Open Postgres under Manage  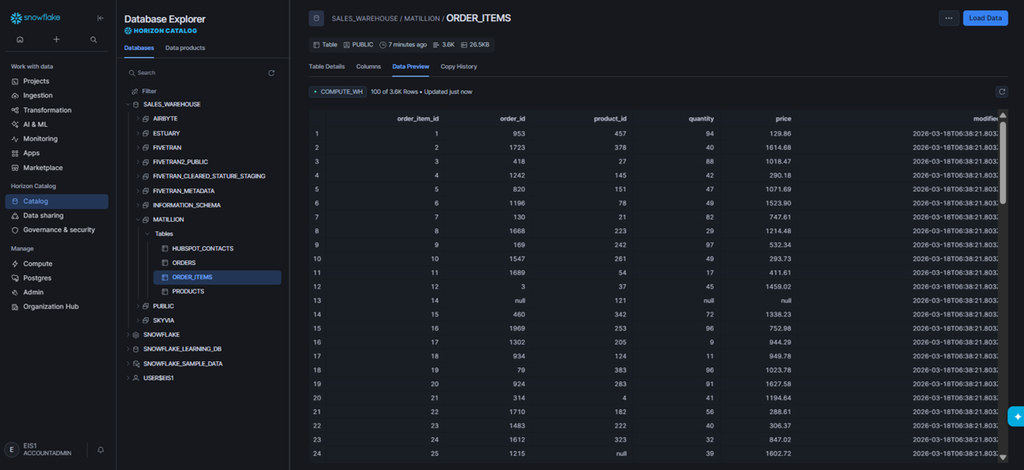[x=57, y=278]
